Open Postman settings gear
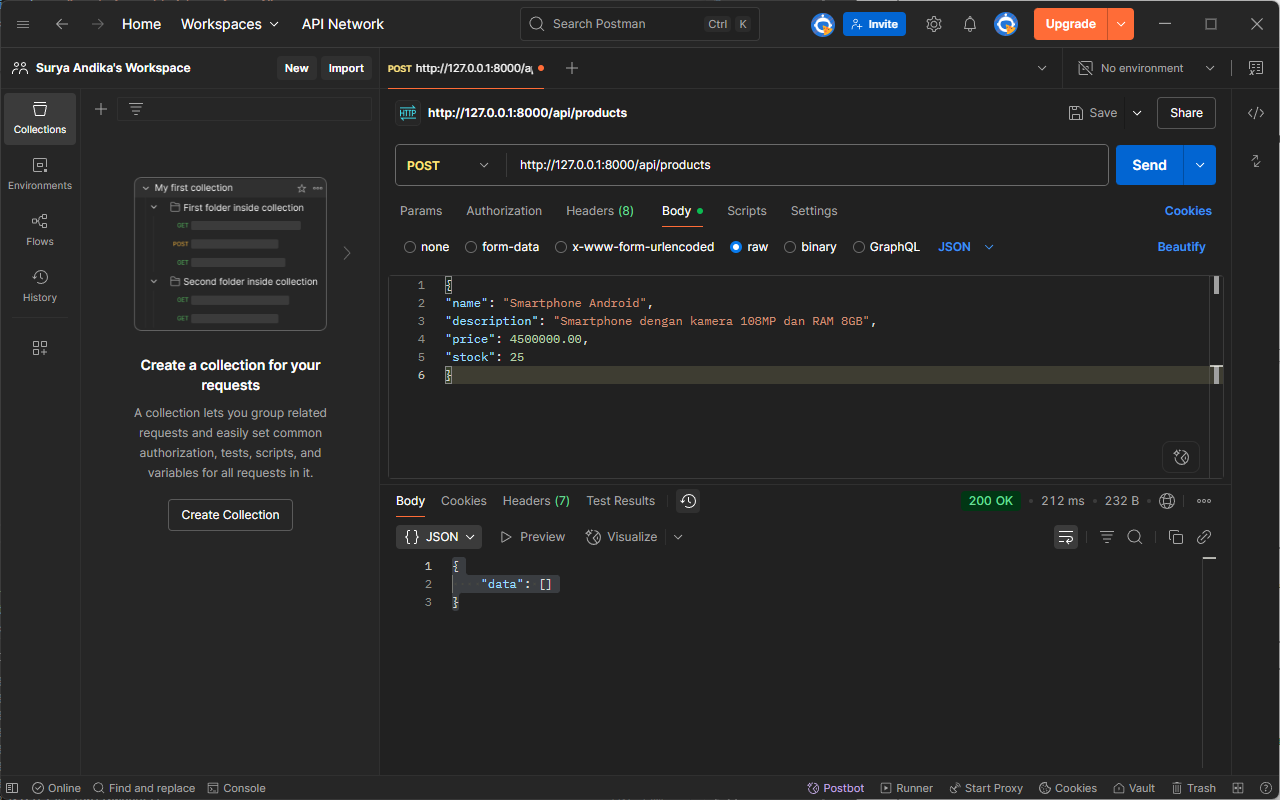The image size is (1280, 800). [x=934, y=24]
